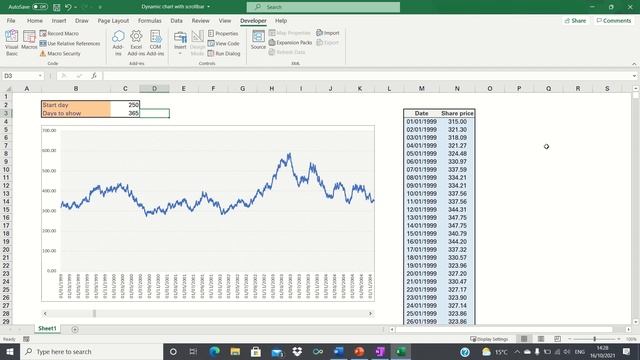640x360 pixels.
Task: Select the Days to show value 365
Action: pos(125,113)
